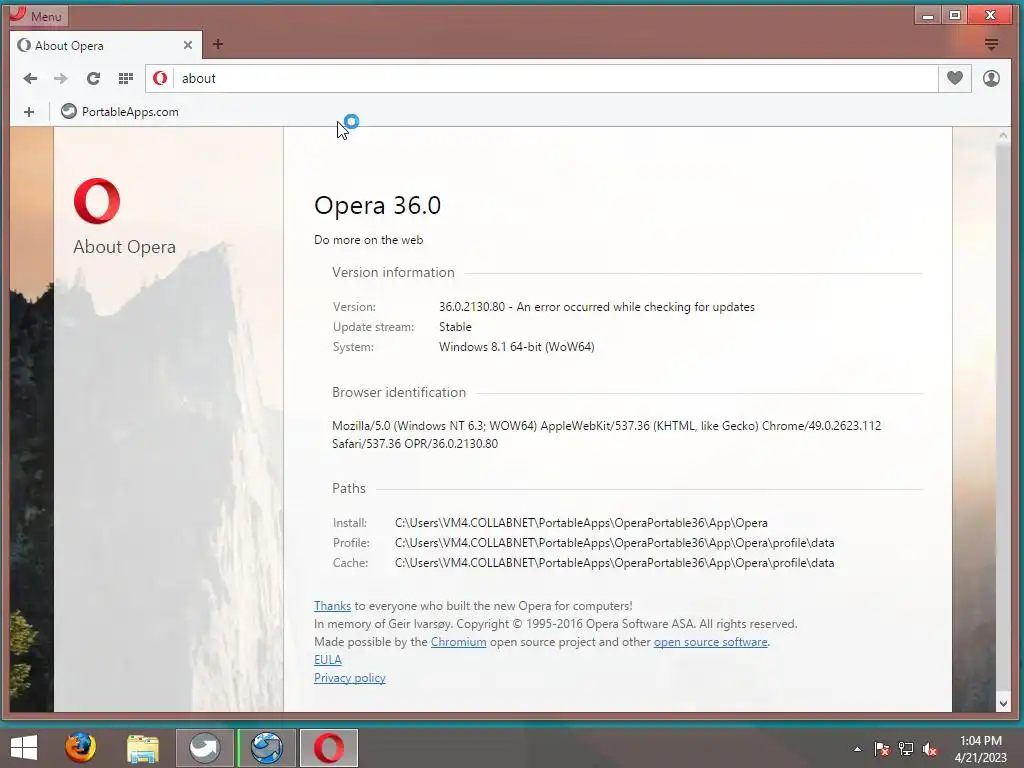Click the scrollbar up arrow

1003,136
